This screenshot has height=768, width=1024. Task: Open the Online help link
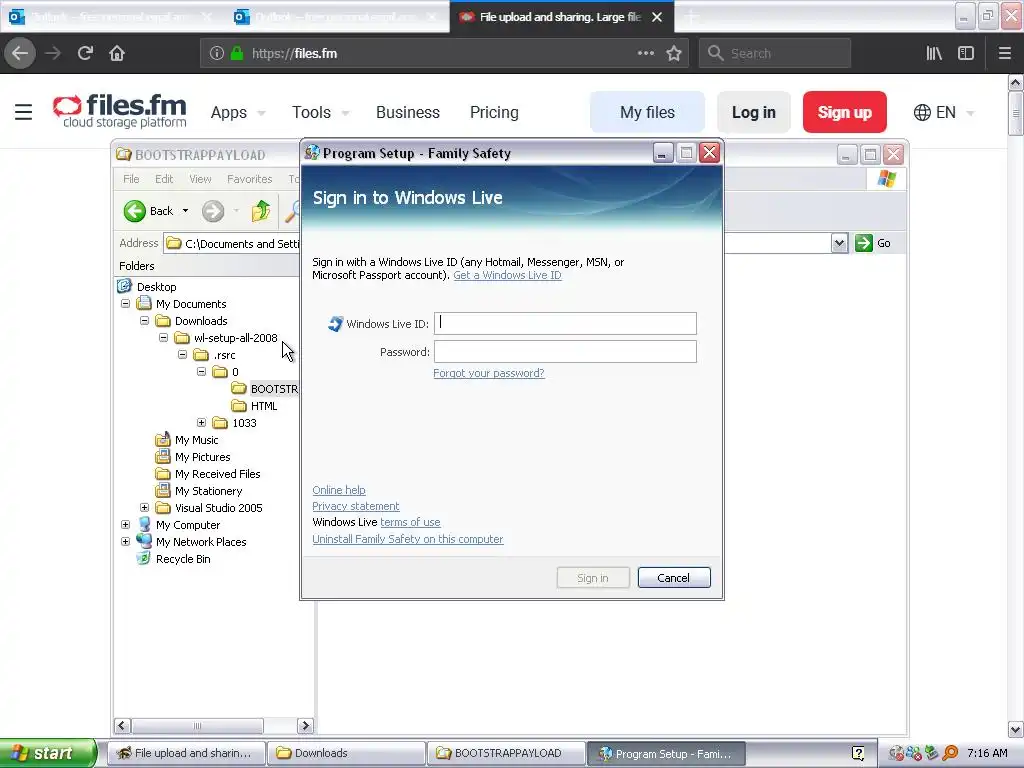point(339,490)
